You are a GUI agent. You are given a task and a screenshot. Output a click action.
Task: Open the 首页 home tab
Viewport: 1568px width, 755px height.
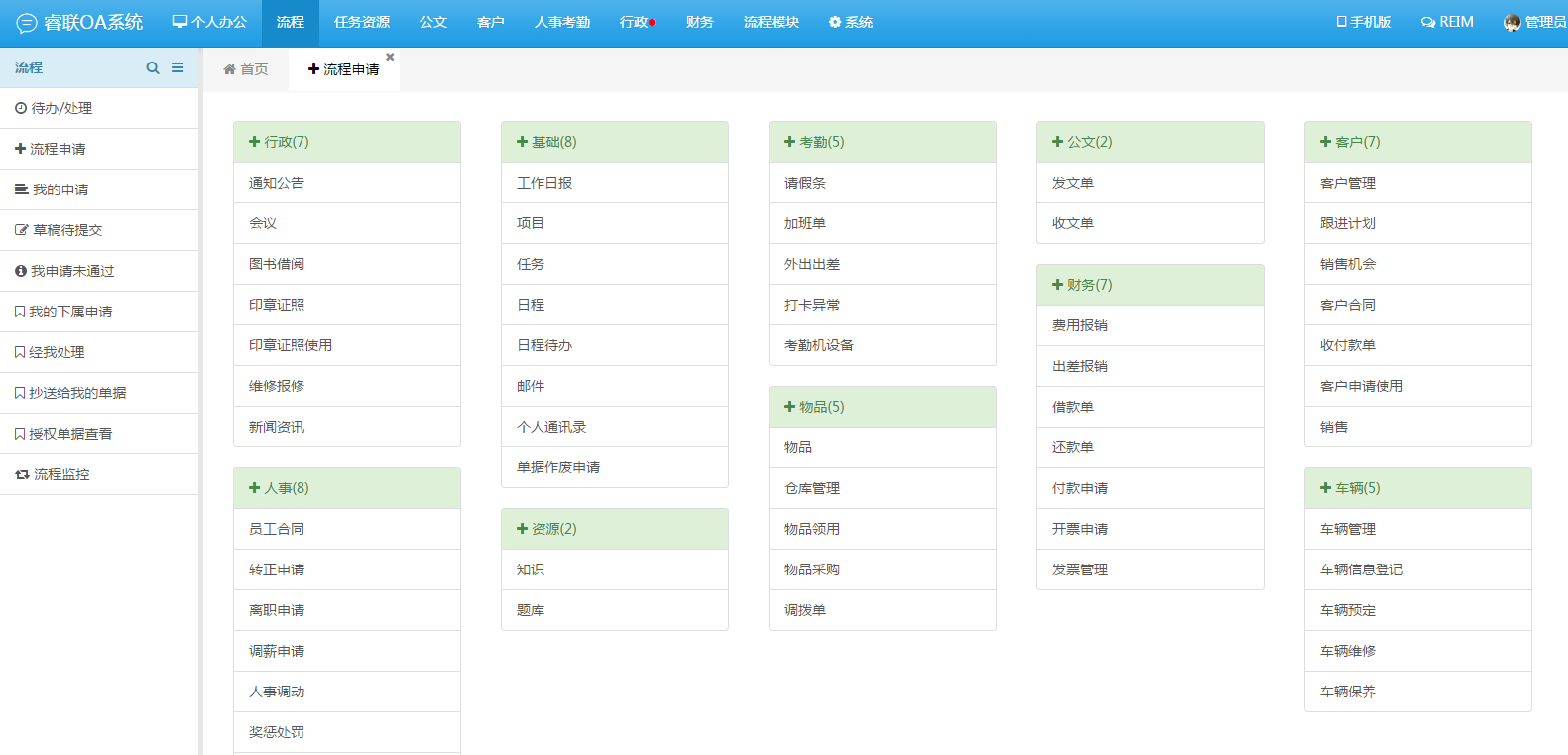coord(246,69)
